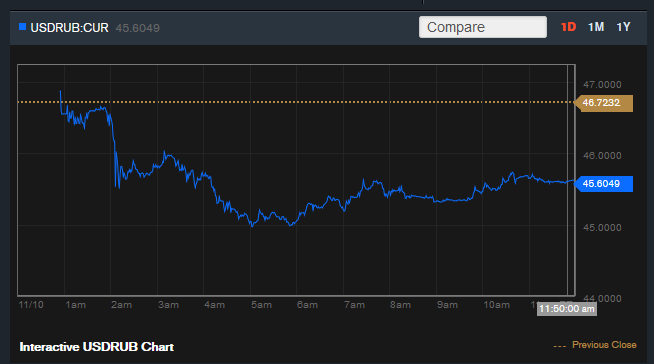Switch to the 1M time range

click(596, 27)
